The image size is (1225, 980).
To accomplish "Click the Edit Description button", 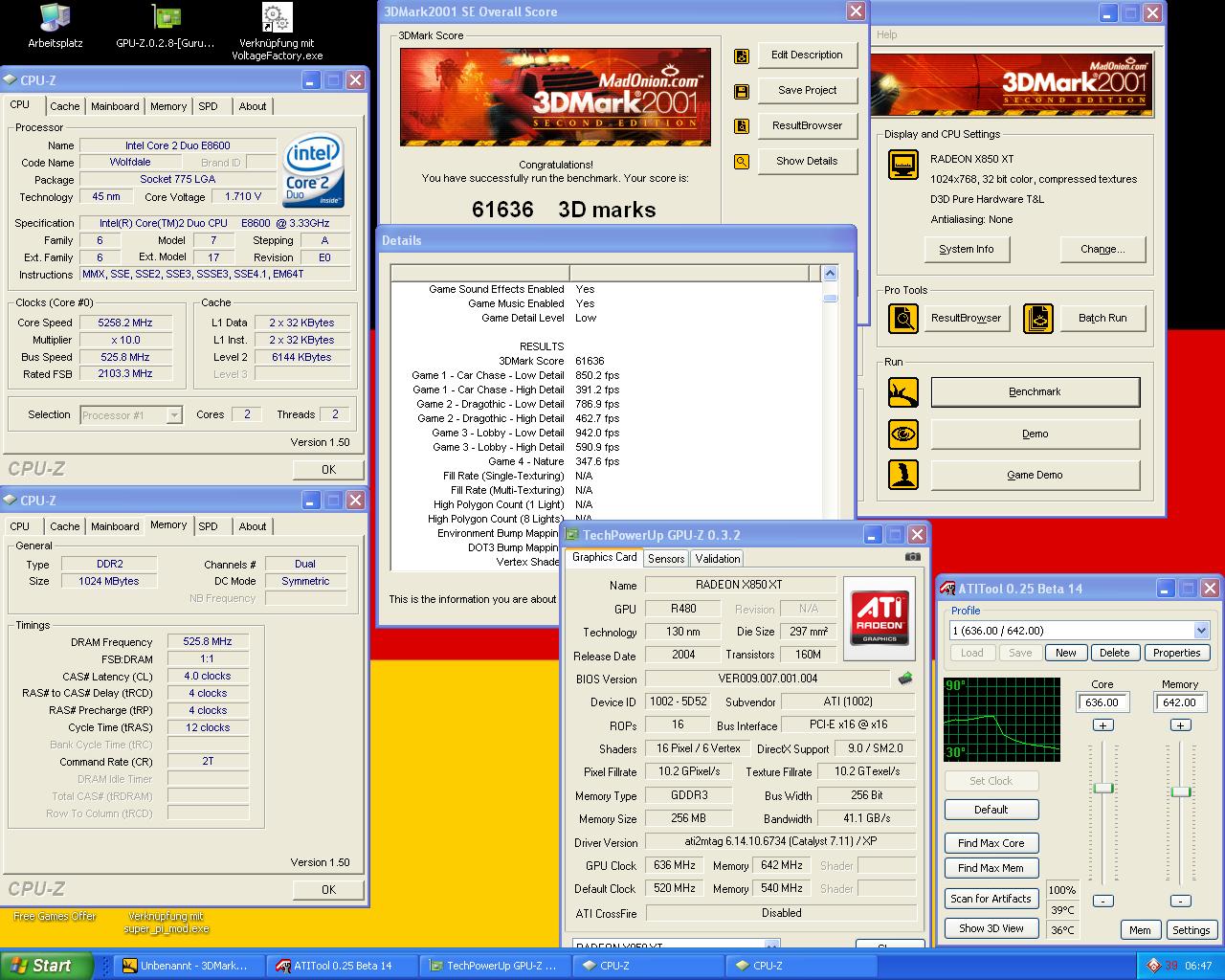I will pos(807,55).
